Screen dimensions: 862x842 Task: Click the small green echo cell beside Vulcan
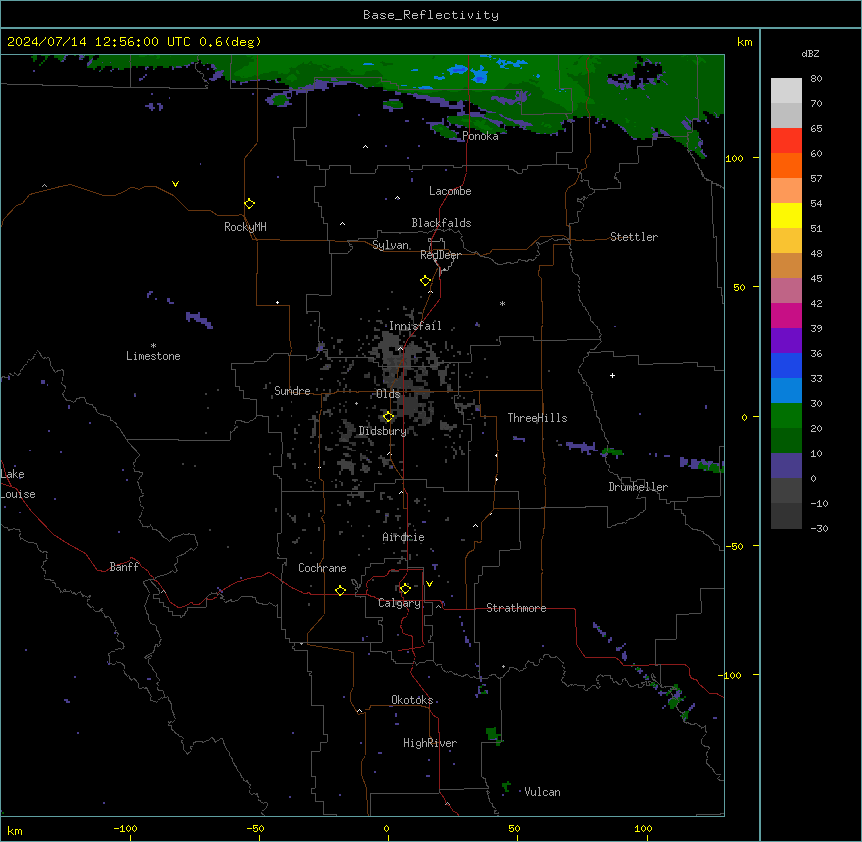click(506, 787)
